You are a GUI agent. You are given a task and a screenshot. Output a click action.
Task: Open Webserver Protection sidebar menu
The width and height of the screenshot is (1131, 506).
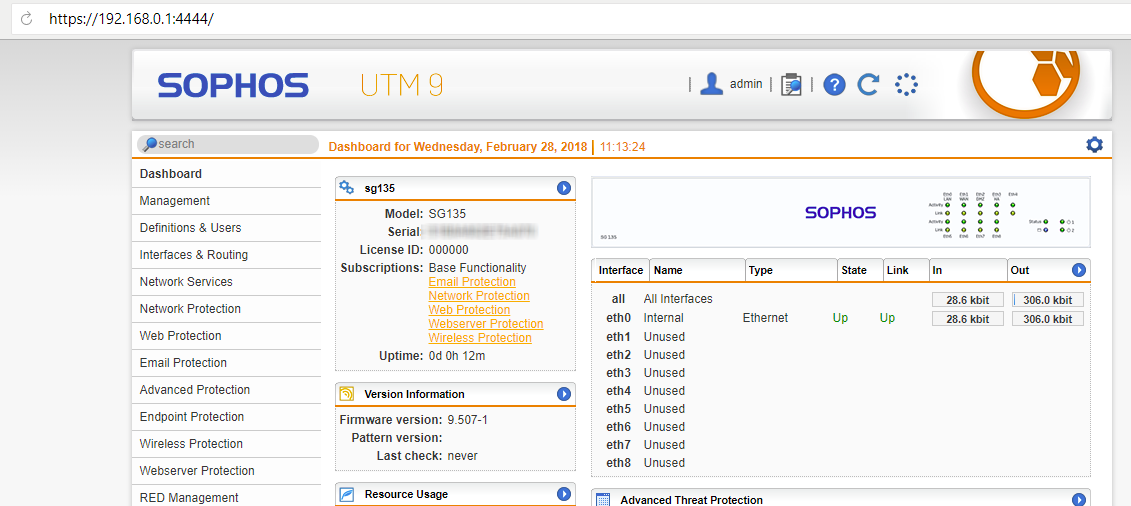pyautogui.click(x=226, y=471)
